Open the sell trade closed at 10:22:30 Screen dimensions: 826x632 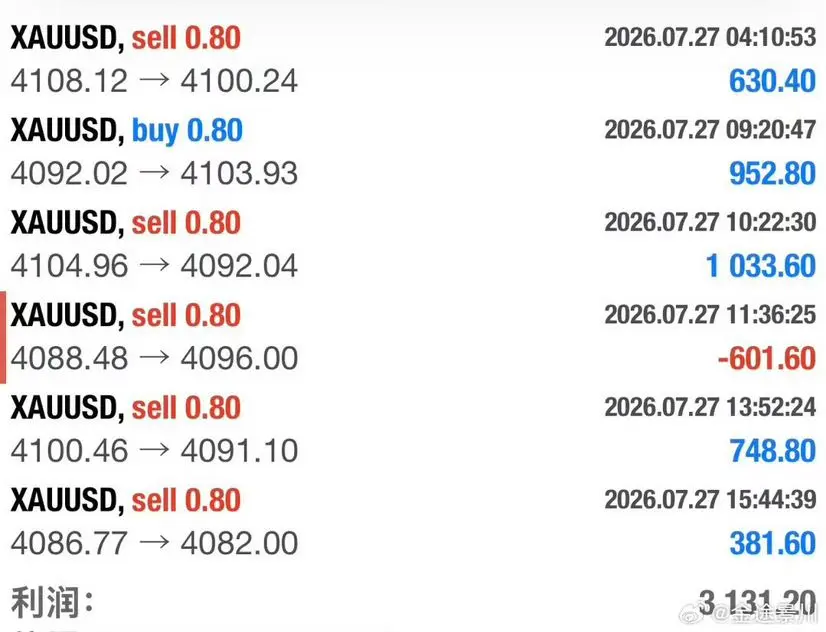pyautogui.click(x=413, y=244)
